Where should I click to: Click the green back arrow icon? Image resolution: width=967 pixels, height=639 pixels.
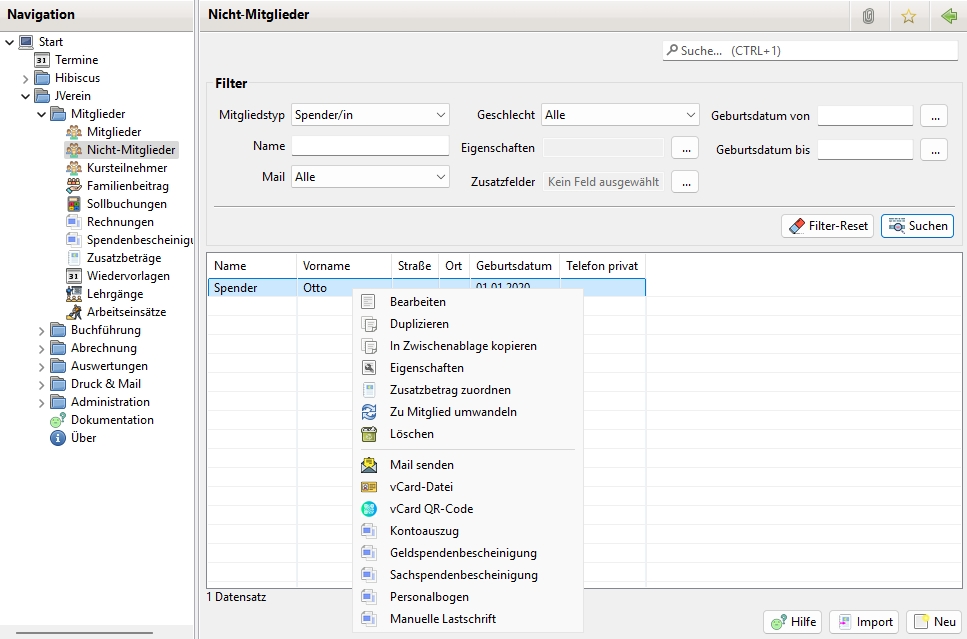point(947,16)
